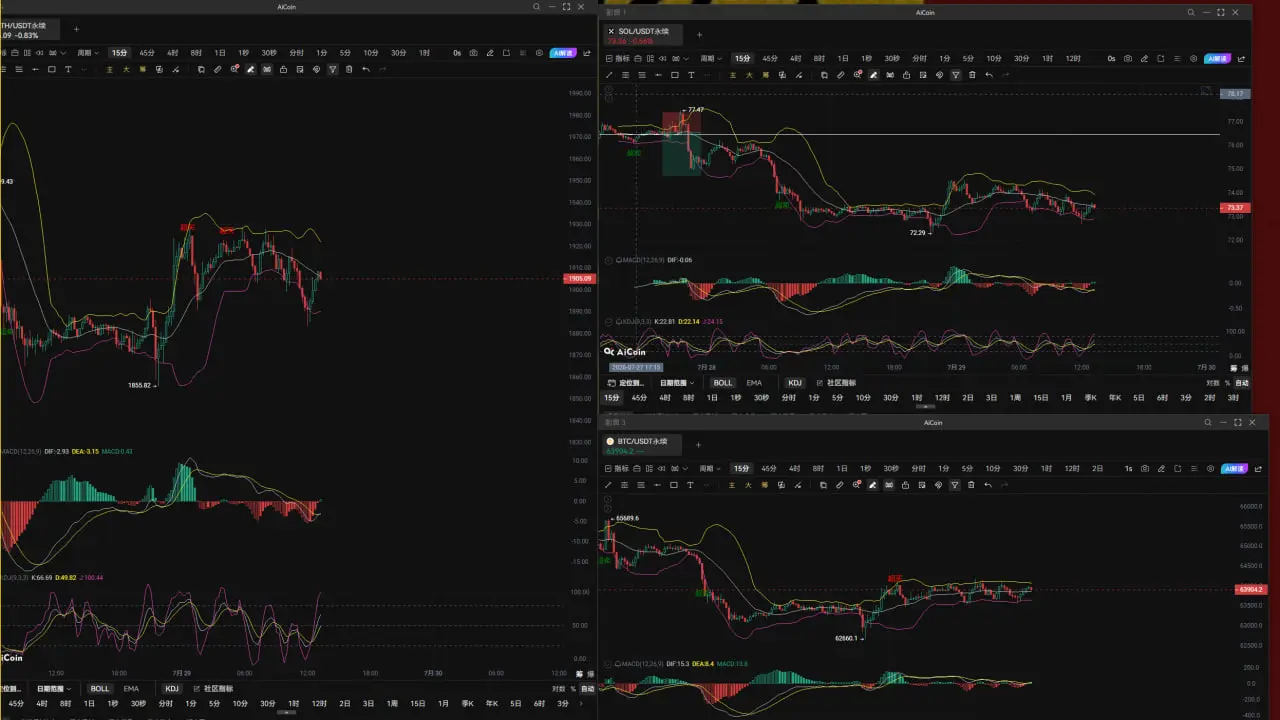Toggle EMA indicator in ETH window
Image resolution: width=1280 pixels, height=720 pixels.
[131, 688]
